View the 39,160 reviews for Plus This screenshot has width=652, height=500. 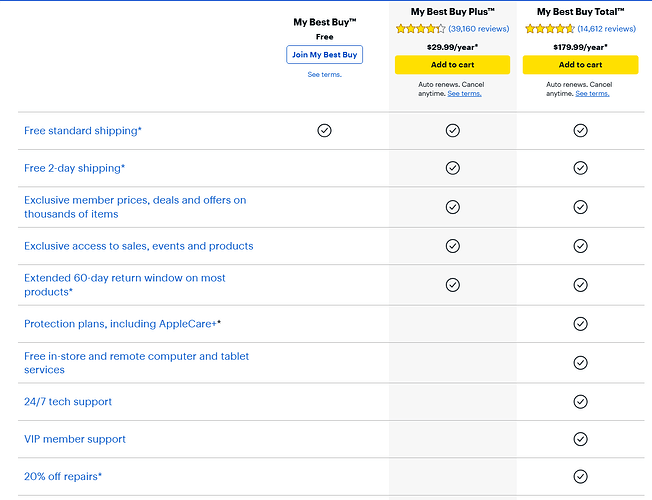coord(479,29)
